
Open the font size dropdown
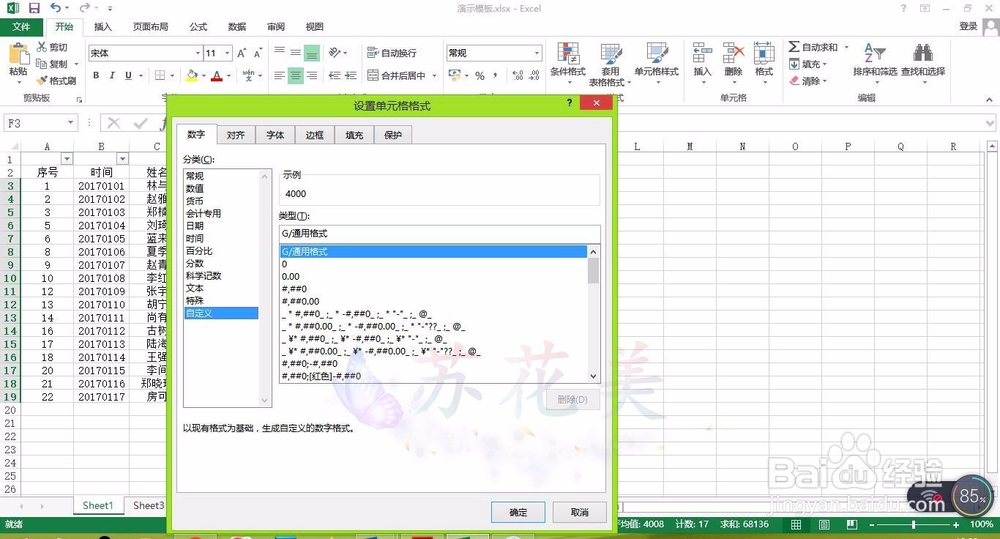click(227, 53)
